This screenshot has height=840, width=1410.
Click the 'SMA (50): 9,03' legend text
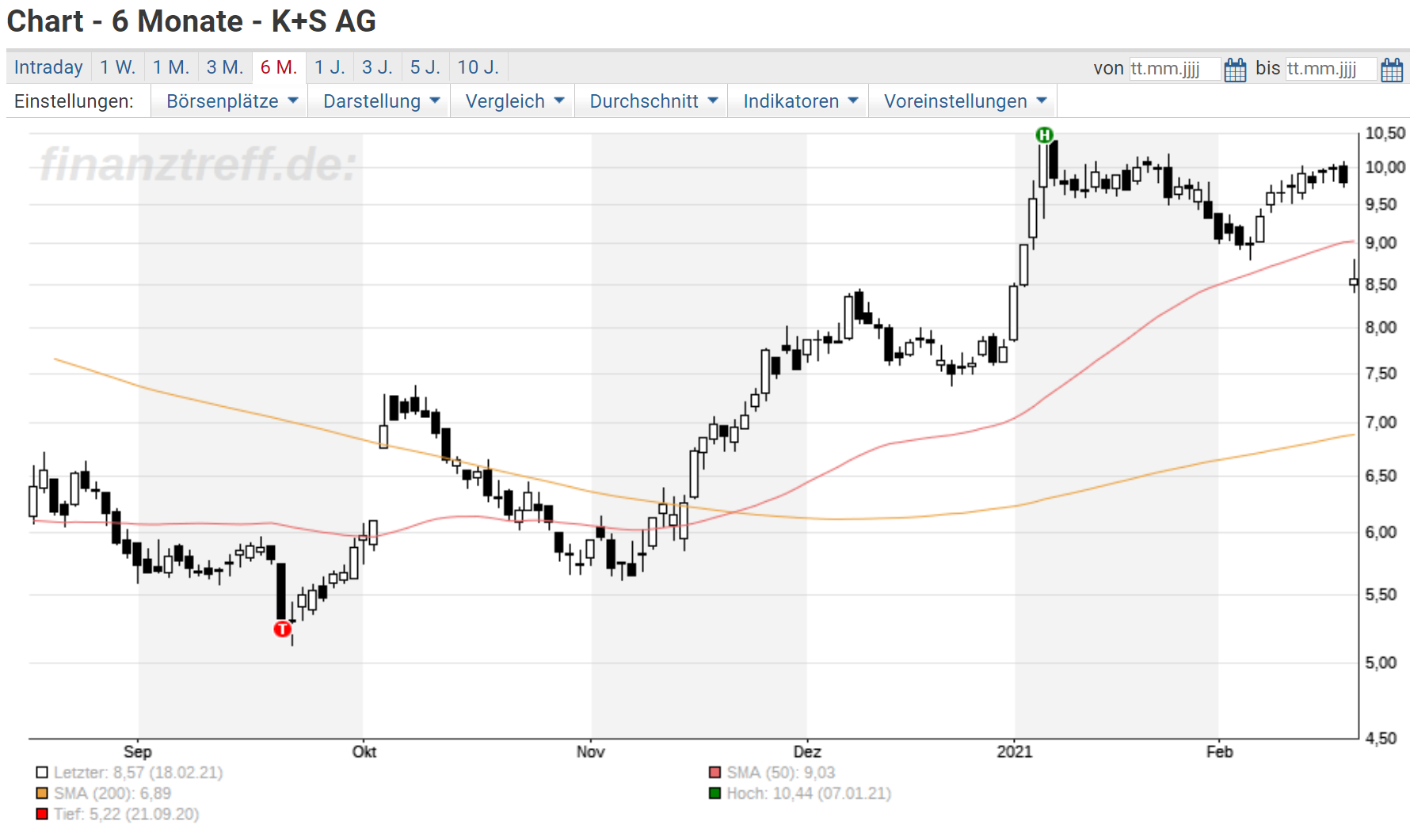[781, 773]
